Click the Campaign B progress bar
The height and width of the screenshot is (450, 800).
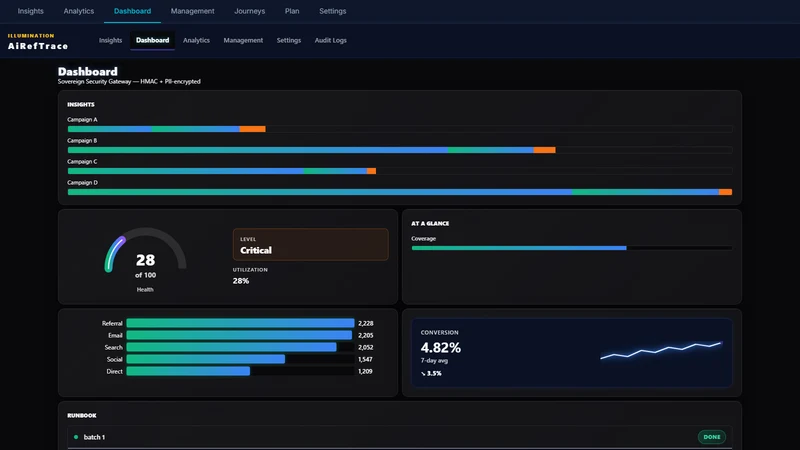pos(400,150)
